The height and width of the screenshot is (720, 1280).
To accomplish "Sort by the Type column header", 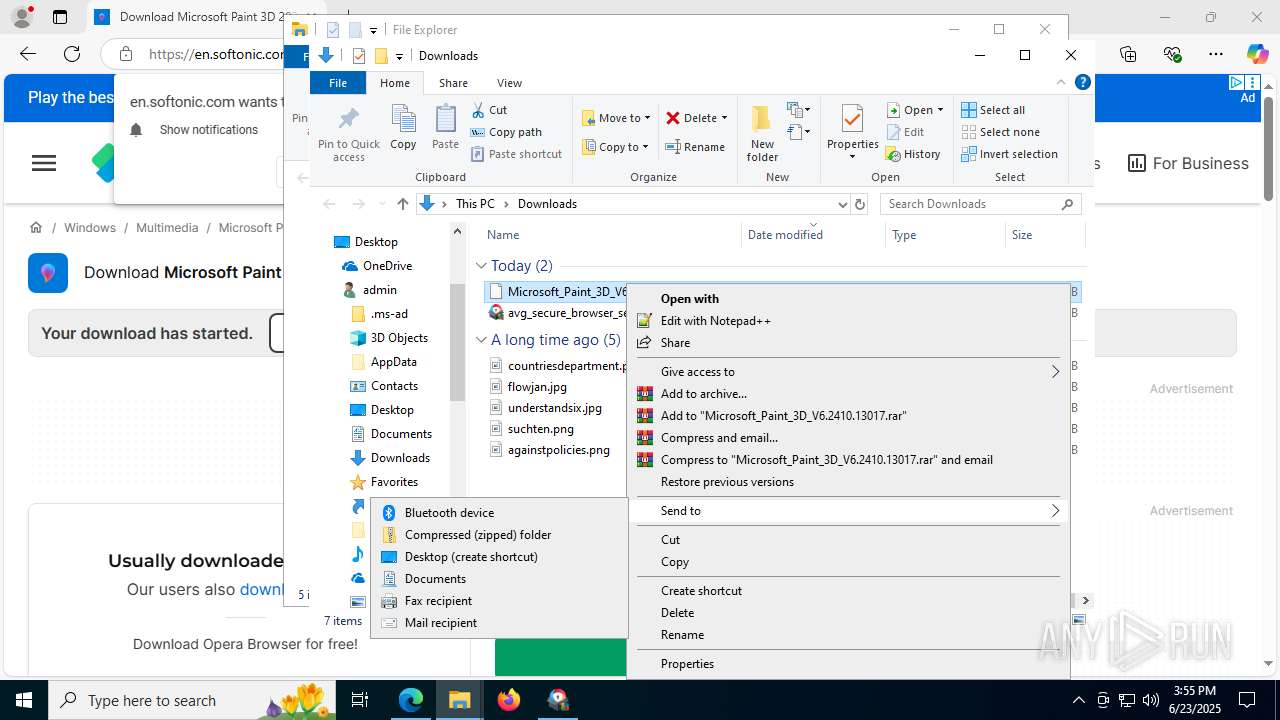I will click(x=904, y=235).
